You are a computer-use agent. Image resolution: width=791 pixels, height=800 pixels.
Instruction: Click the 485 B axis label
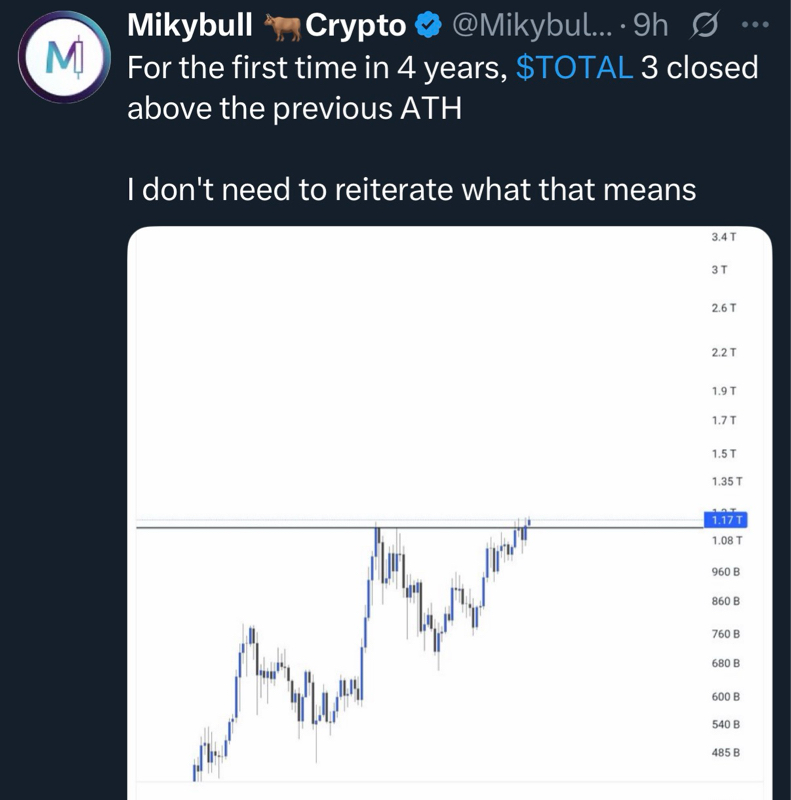(x=725, y=752)
